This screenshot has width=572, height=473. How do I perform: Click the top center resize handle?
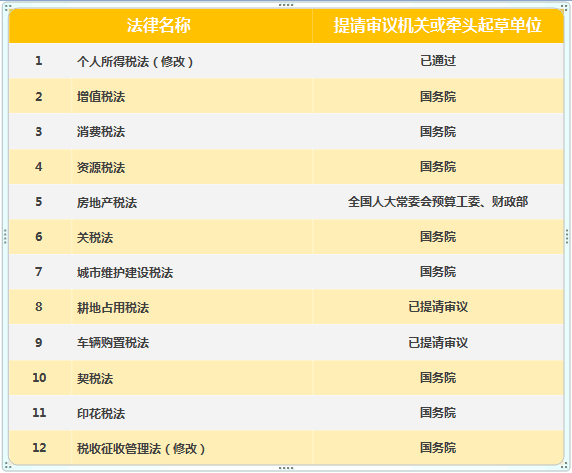[x=286, y=5]
